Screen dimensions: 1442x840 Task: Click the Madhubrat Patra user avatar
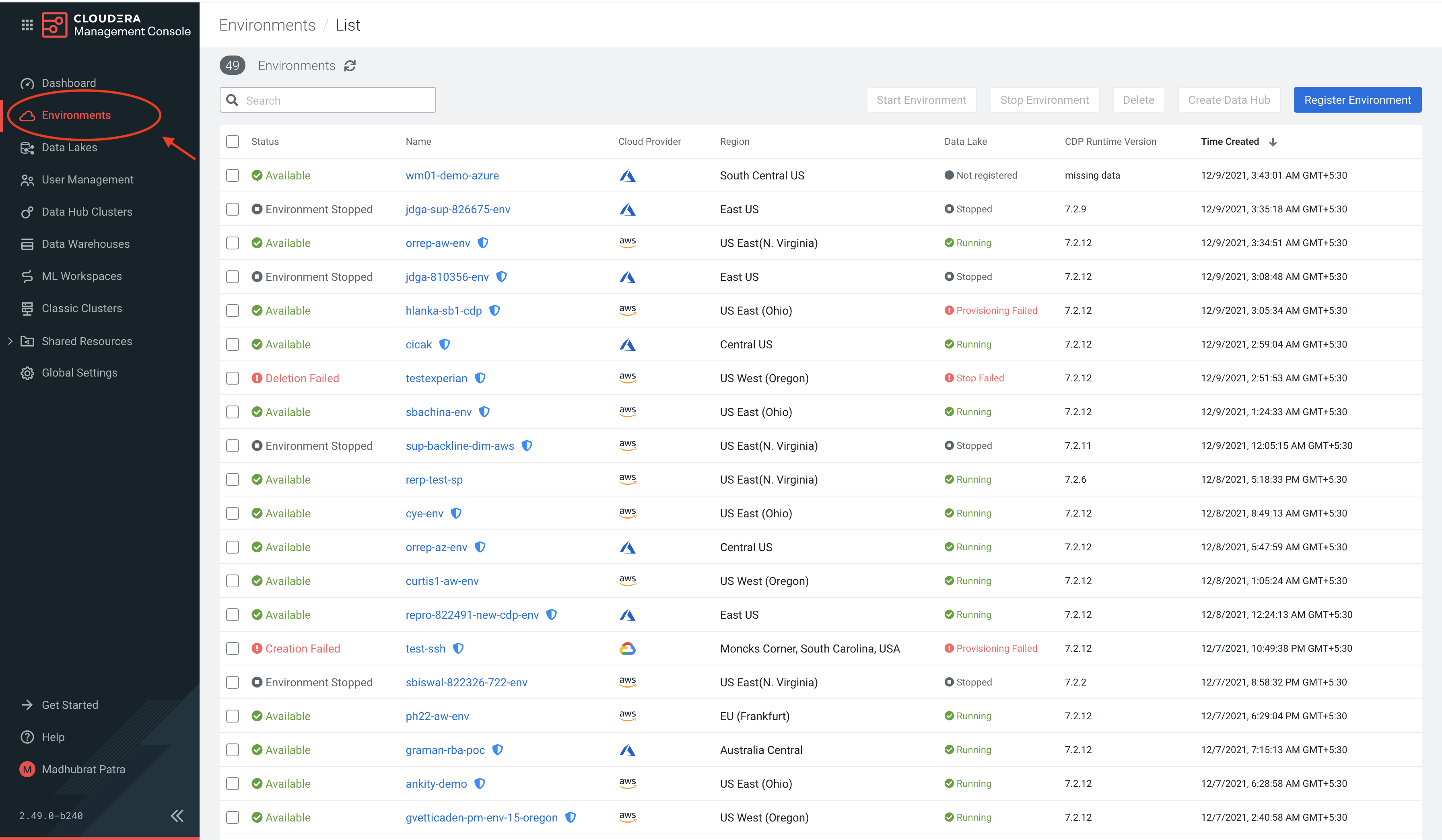tap(27, 769)
